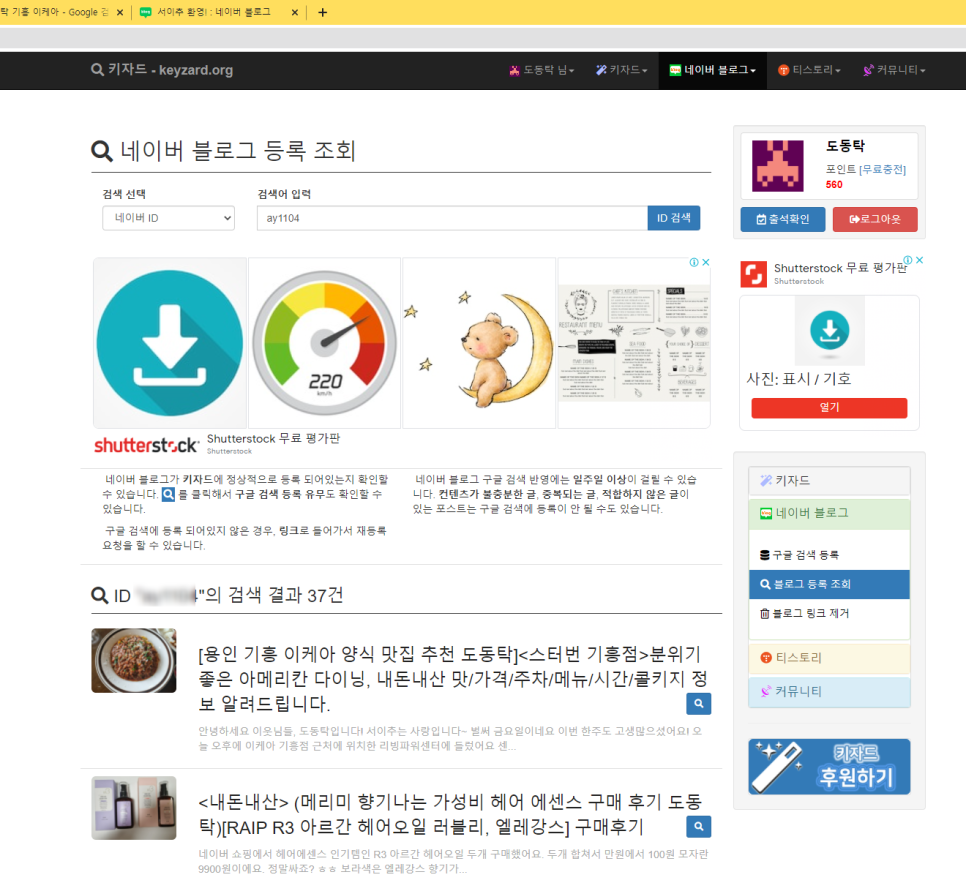Viewport: 966px width, 883px height.
Task: Switch to the 네이버 블로그 browser tab
Action: coord(213,12)
